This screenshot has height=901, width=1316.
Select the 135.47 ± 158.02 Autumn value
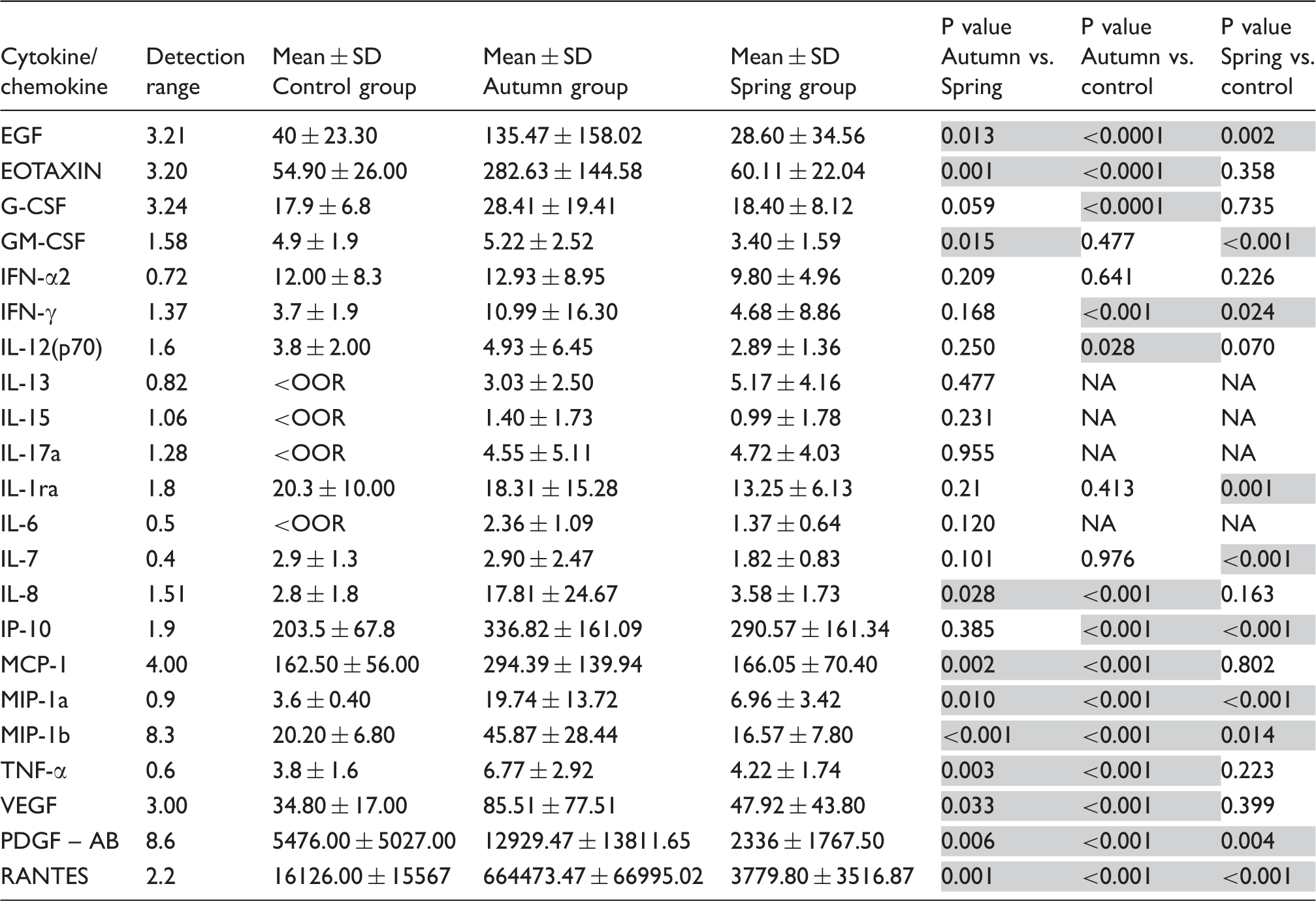tap(562, 136)
